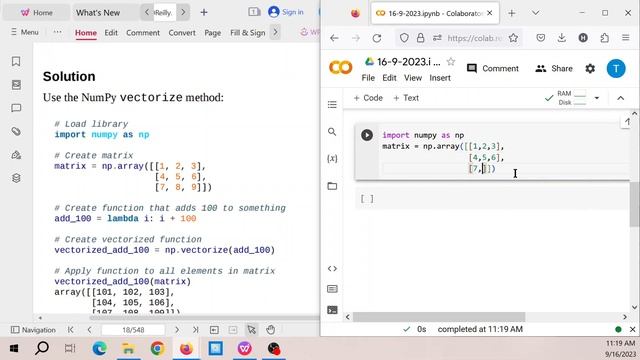This screenshot has width=640, height=360.
Task: Open Chrome from the taskbar
Action: 157,349
